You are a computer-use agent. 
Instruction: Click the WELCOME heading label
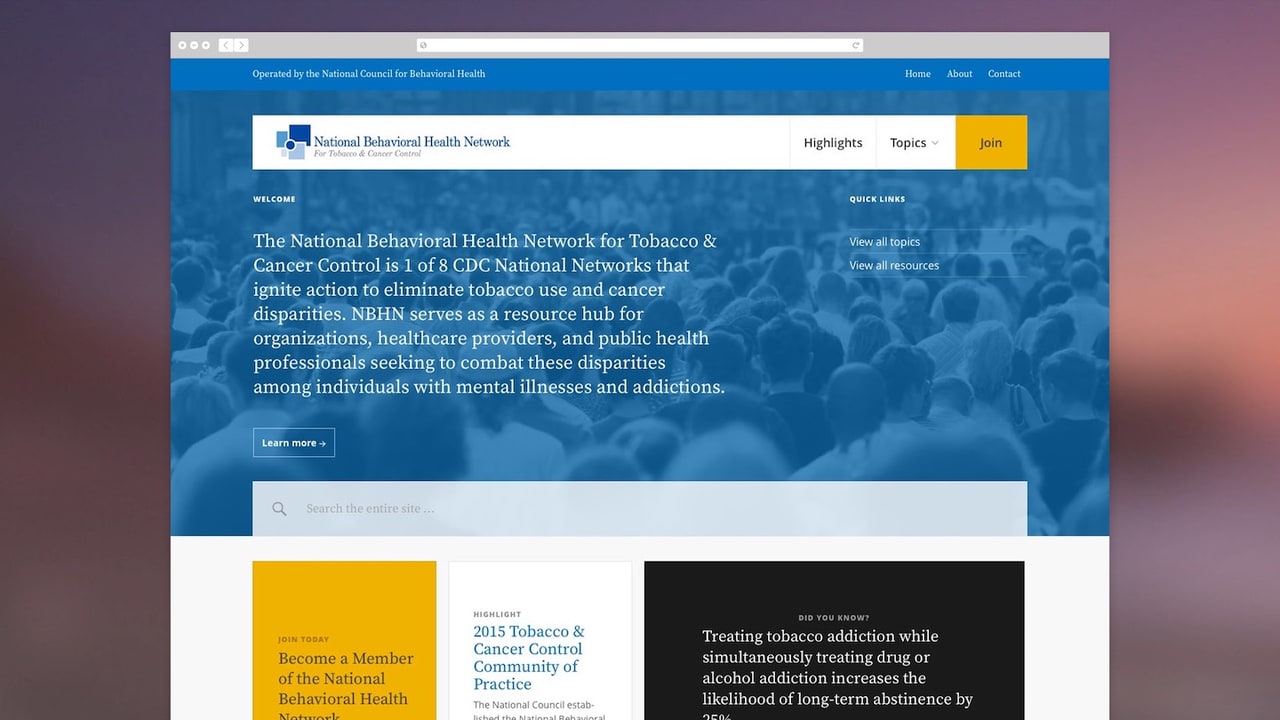coord(274,199)
